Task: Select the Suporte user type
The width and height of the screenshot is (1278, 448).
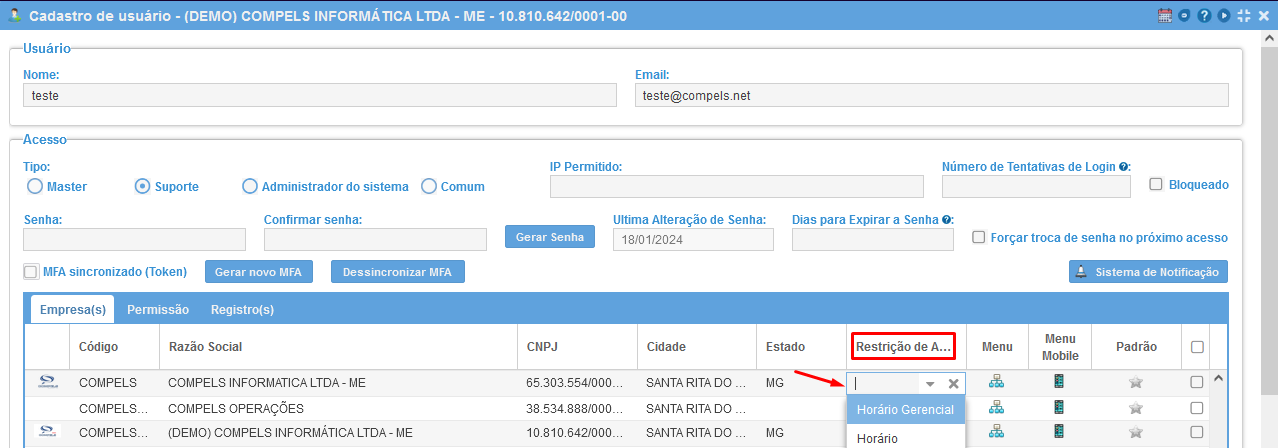Action: tap(142, 186)
